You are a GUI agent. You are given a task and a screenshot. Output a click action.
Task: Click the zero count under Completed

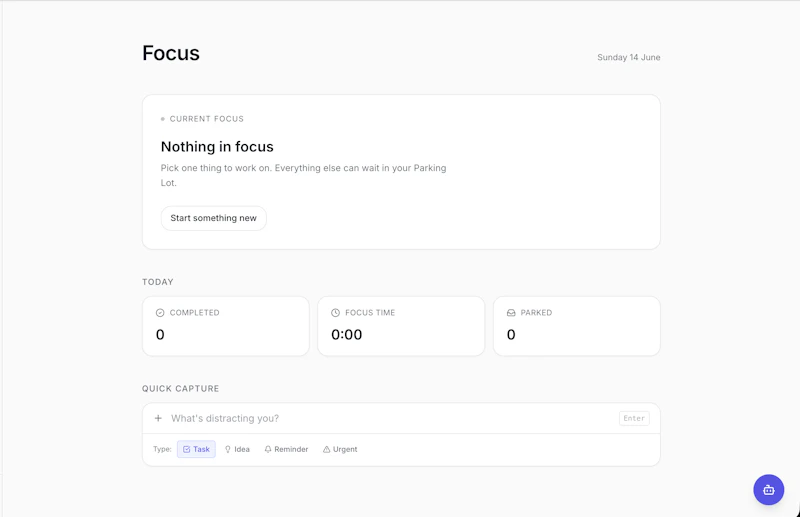tap(160, 334)
